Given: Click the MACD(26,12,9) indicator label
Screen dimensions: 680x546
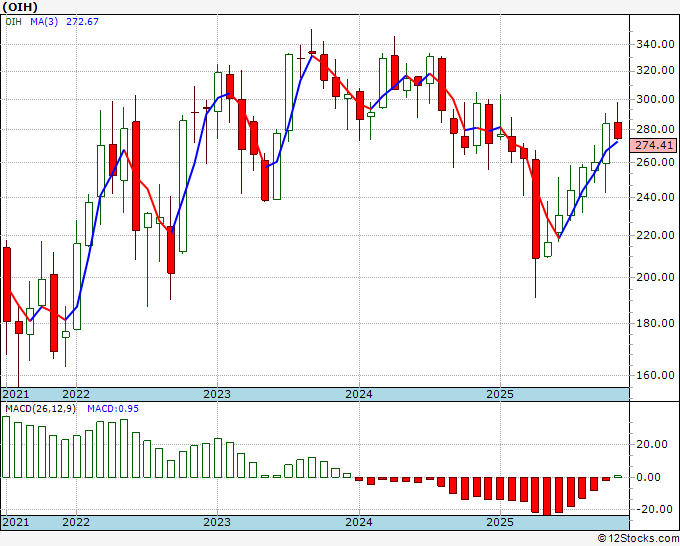Looking at the screenshot, I should (40, 409).
